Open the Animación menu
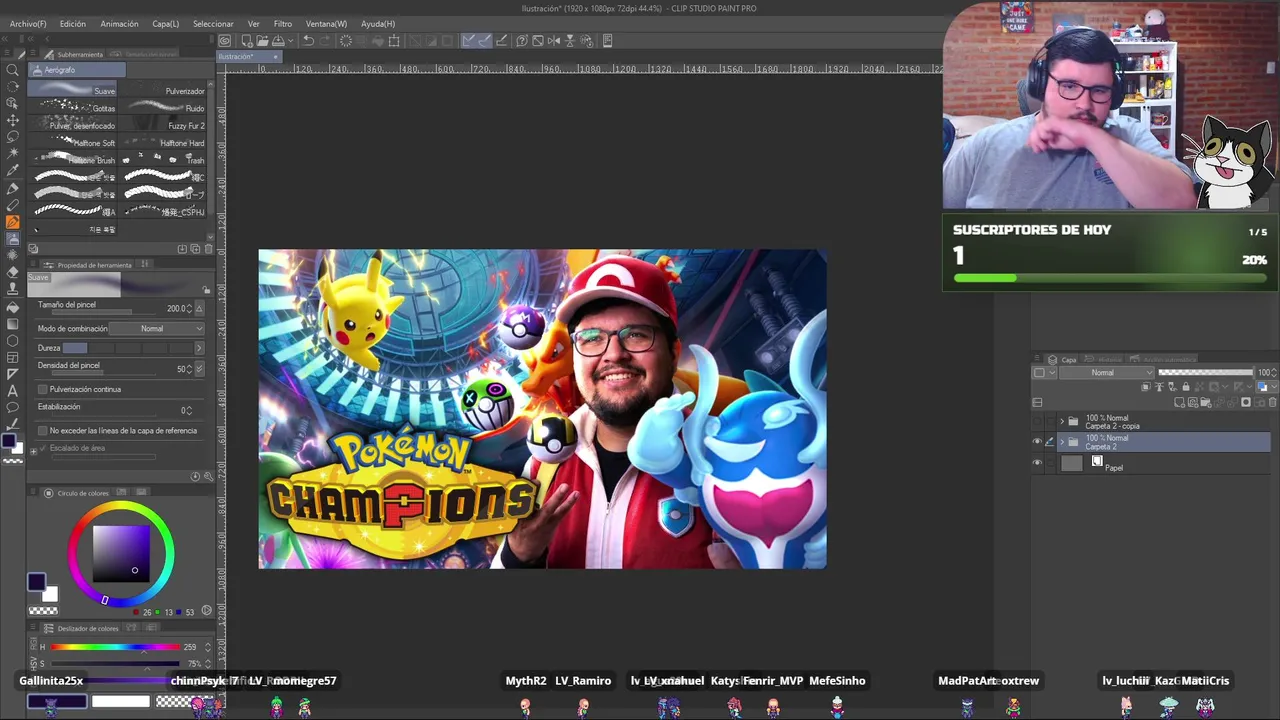 (119, 23)
